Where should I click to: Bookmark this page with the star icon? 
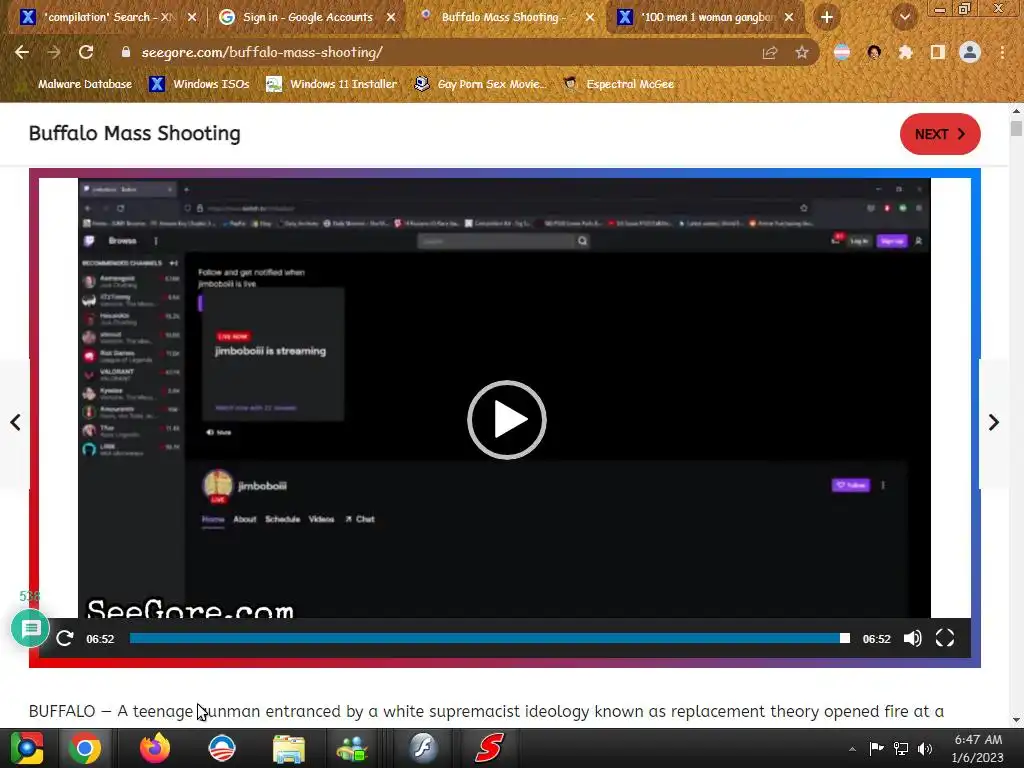point(802,52)
